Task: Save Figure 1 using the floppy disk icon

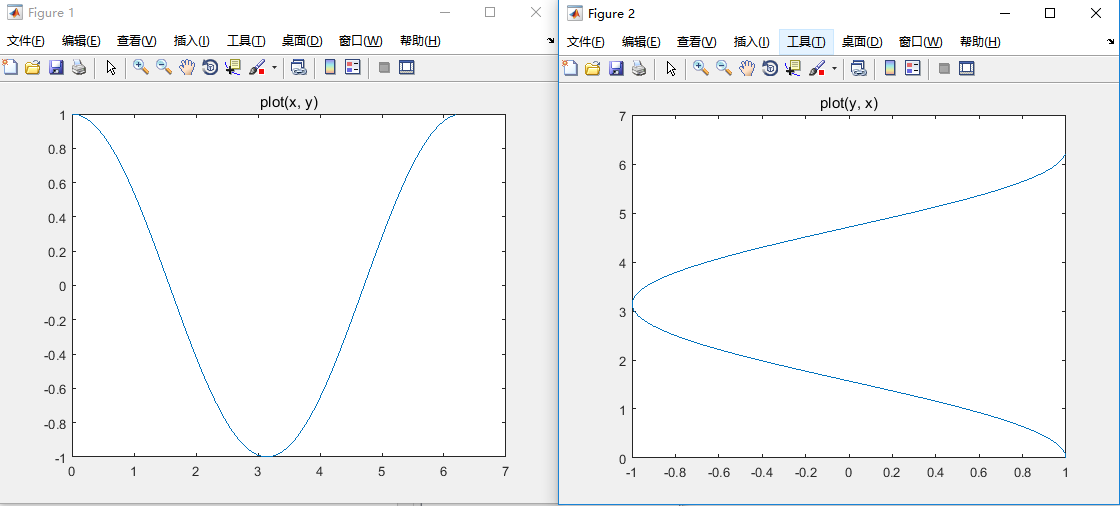Action: [x=56, y=68]
